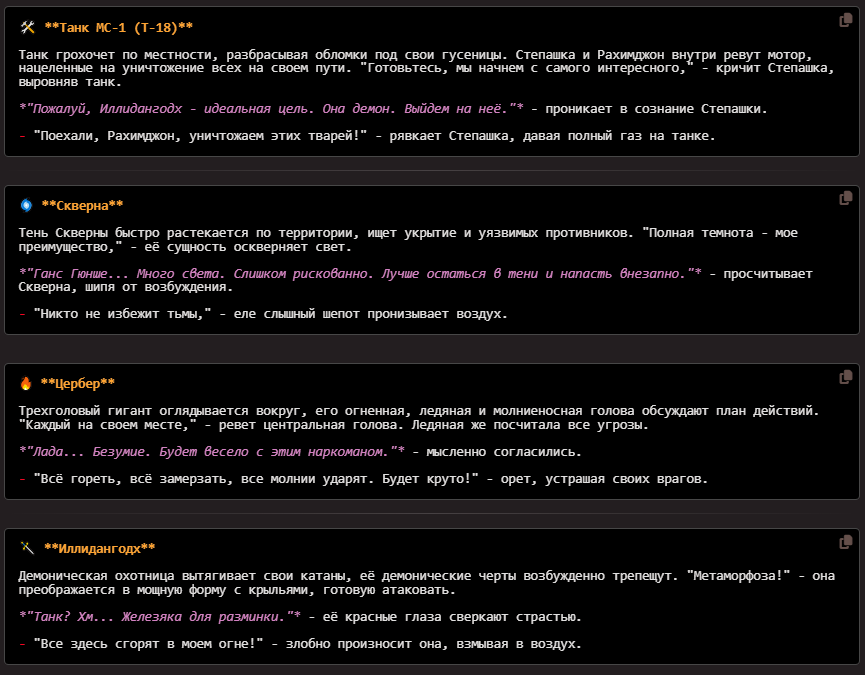
Task: Click the orange Иллидангодх heading
Action: point(98,548)
